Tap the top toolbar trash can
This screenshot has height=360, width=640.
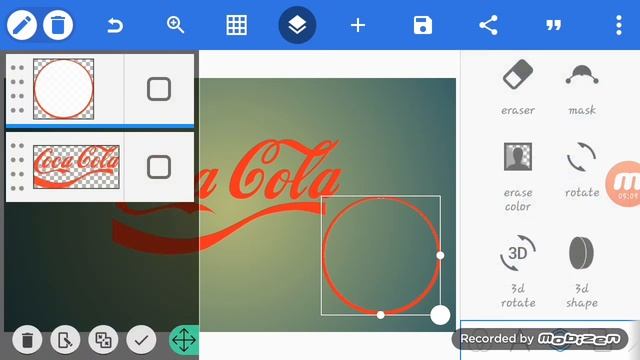click(58, 25)
